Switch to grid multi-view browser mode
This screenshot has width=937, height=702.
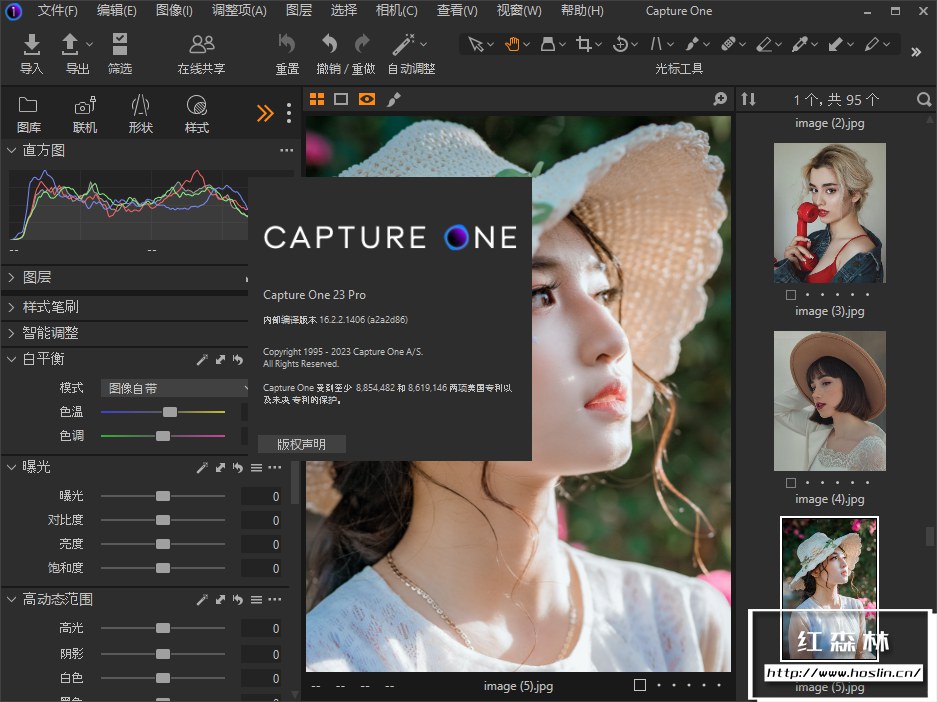317,99
